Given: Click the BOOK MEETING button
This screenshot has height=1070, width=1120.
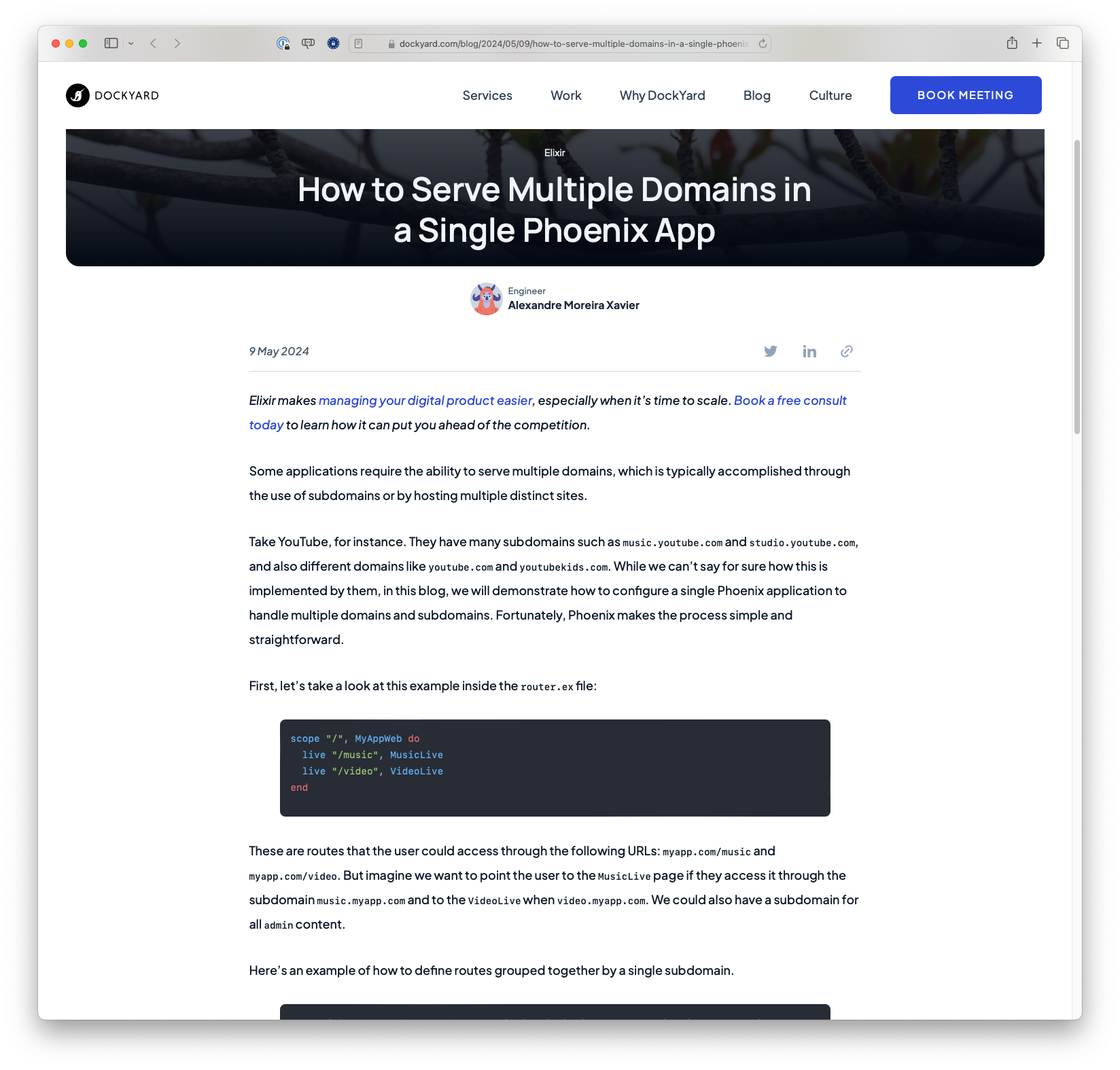Looking at the screenshot, I should (x=965, y=95).
